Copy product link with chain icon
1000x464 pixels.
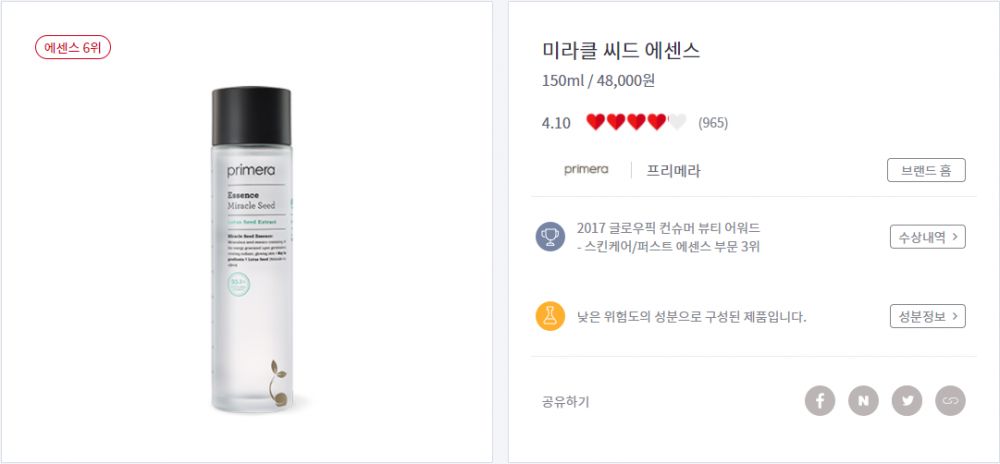point(950,401)
